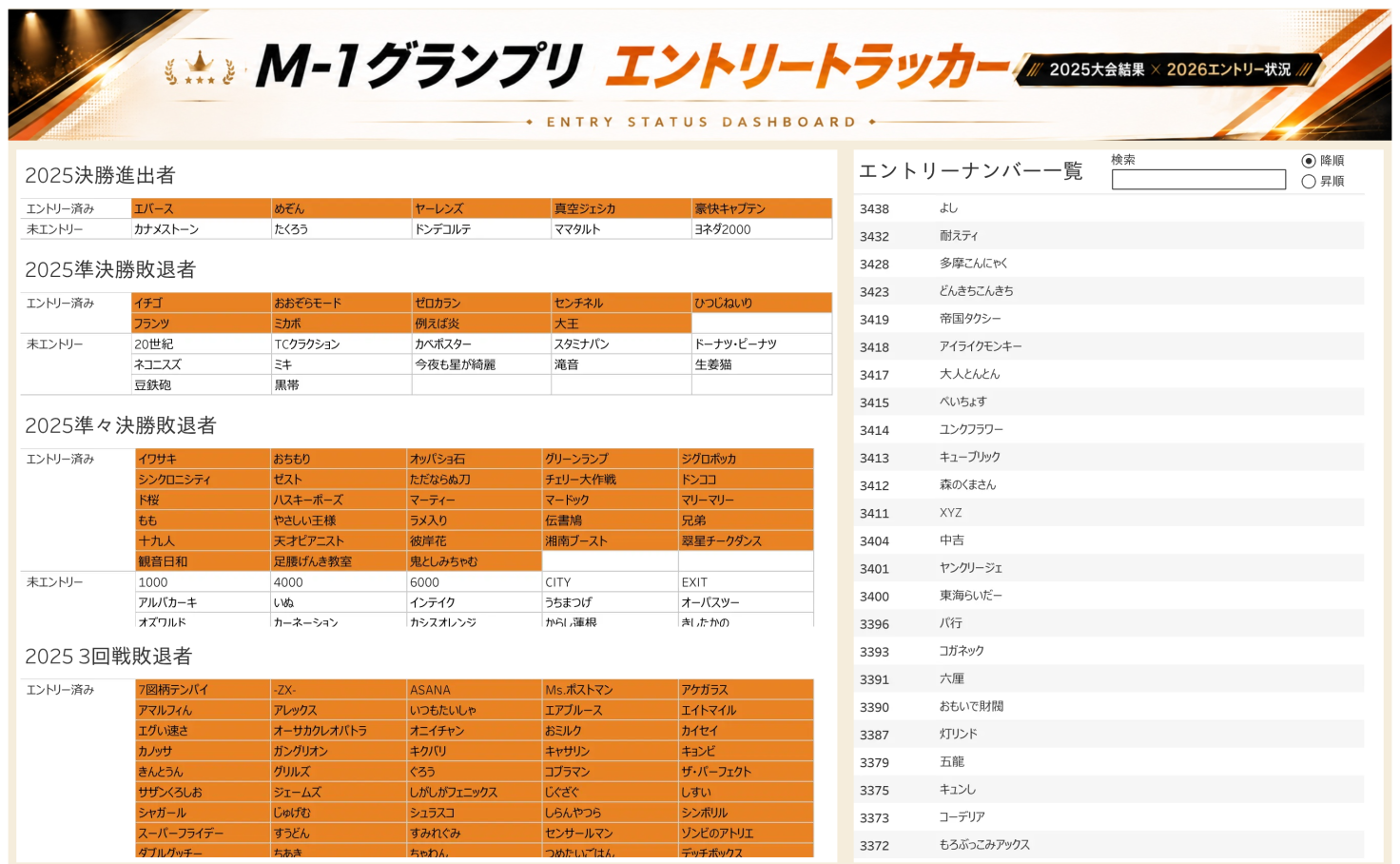Click the ママタルト cell

pyautogui.click(x=621, y=229)
